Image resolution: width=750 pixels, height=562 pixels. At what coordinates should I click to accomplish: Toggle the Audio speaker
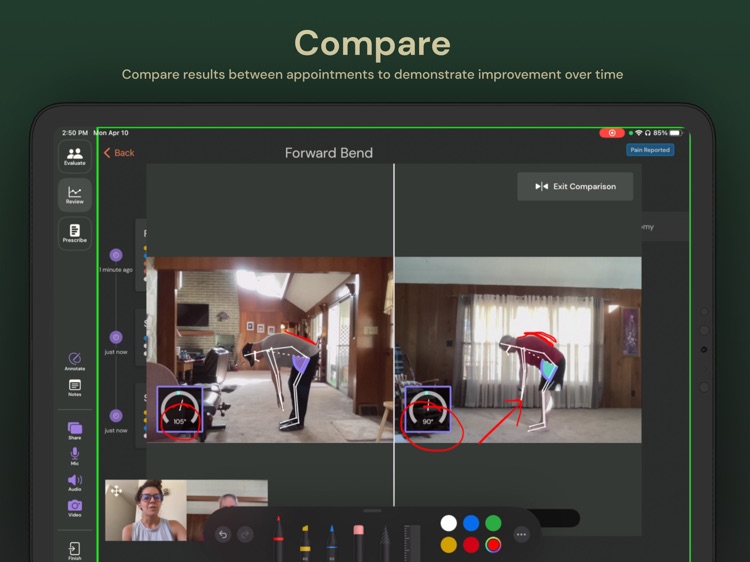75,482
